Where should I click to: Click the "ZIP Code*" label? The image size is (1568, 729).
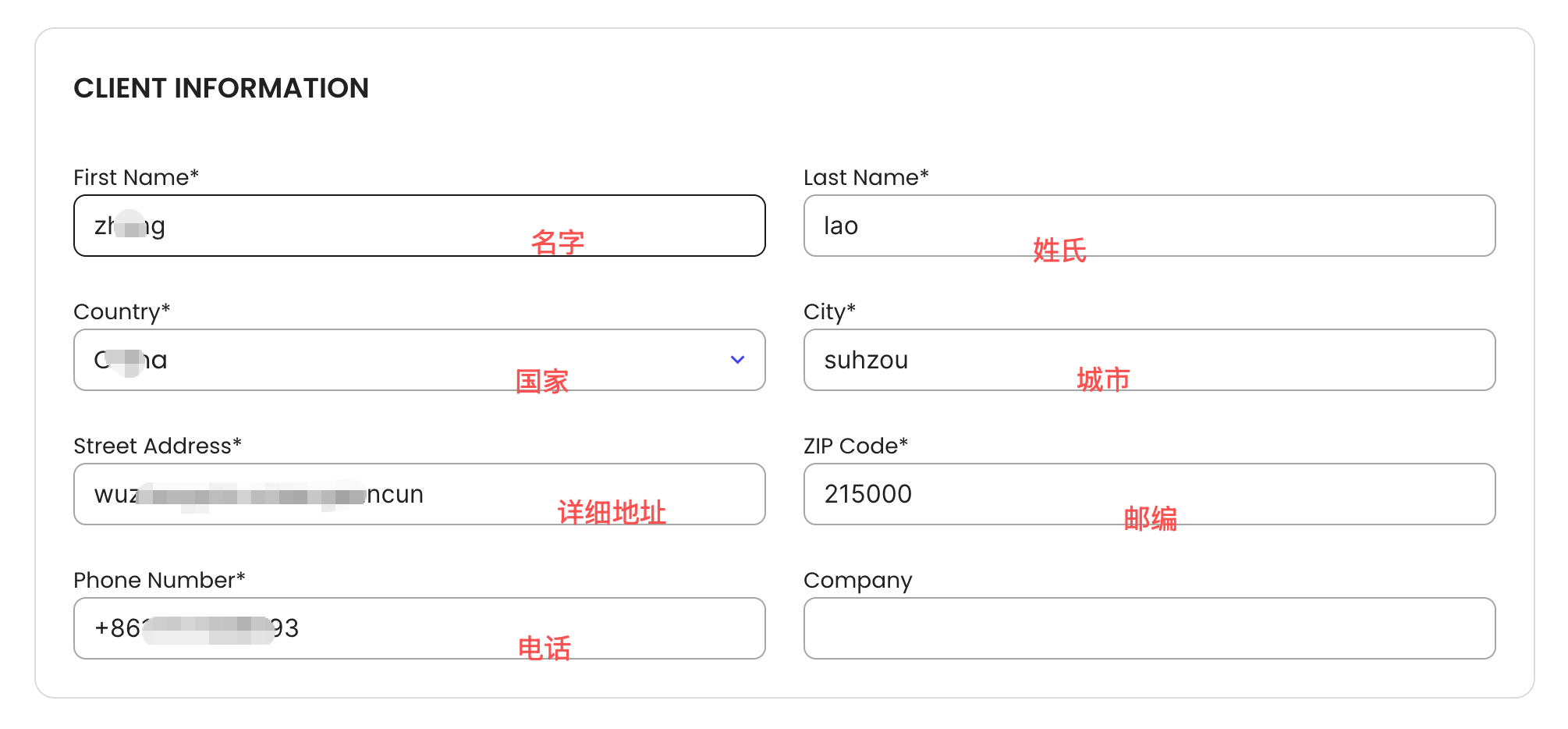(855, 446)
